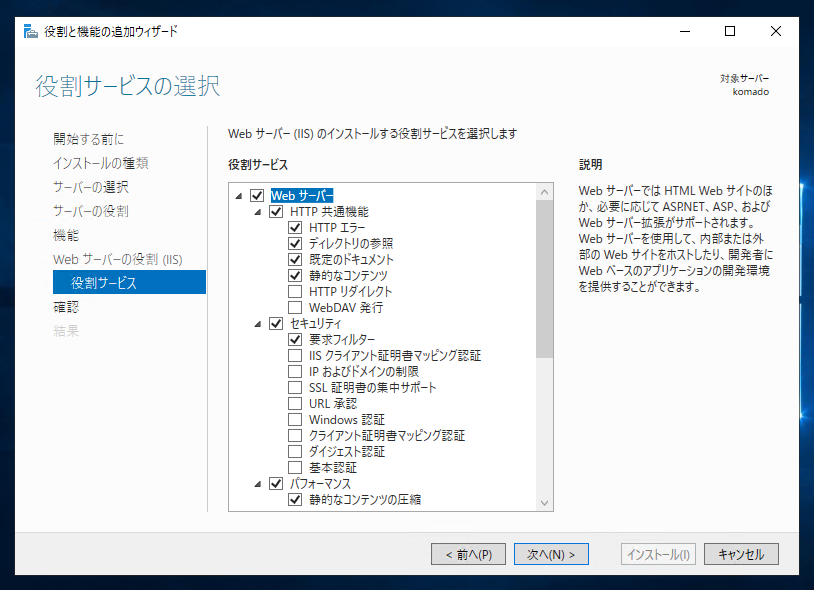The width and height of the screenshot is (814, 590).
Task: Toggle the セキュリティ checkbox
Action: 276,323
